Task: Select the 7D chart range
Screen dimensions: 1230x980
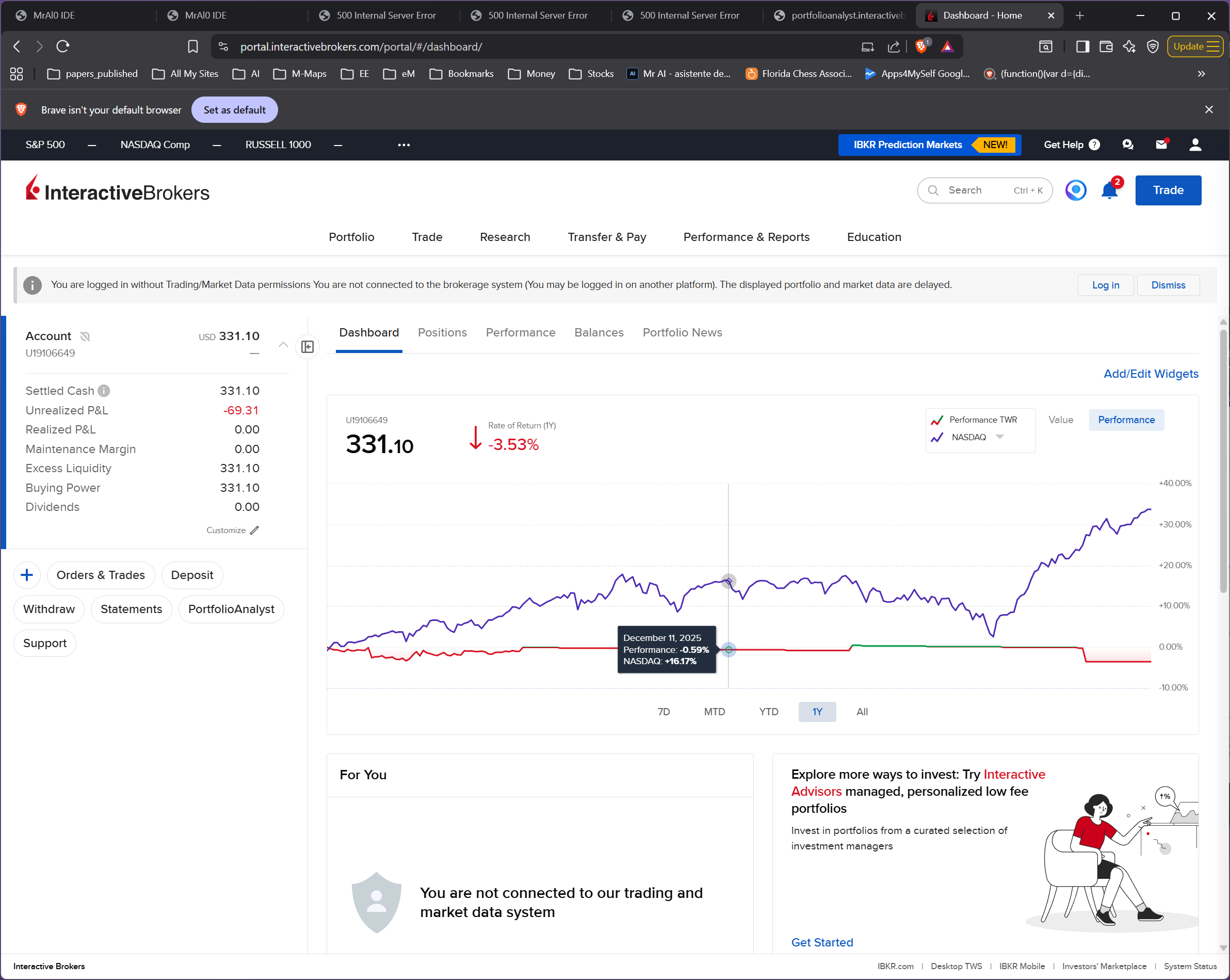Action: tap(663, 712)
